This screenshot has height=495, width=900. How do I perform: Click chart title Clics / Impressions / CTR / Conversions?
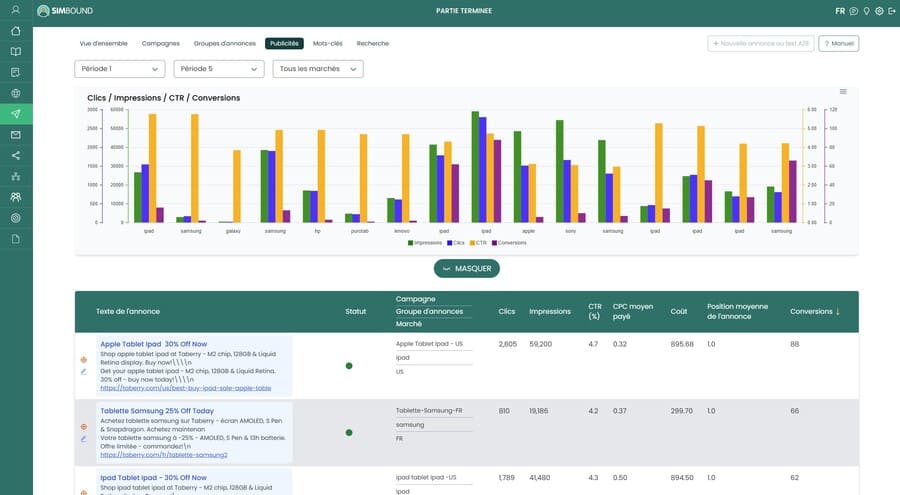(x=164, y=98)
